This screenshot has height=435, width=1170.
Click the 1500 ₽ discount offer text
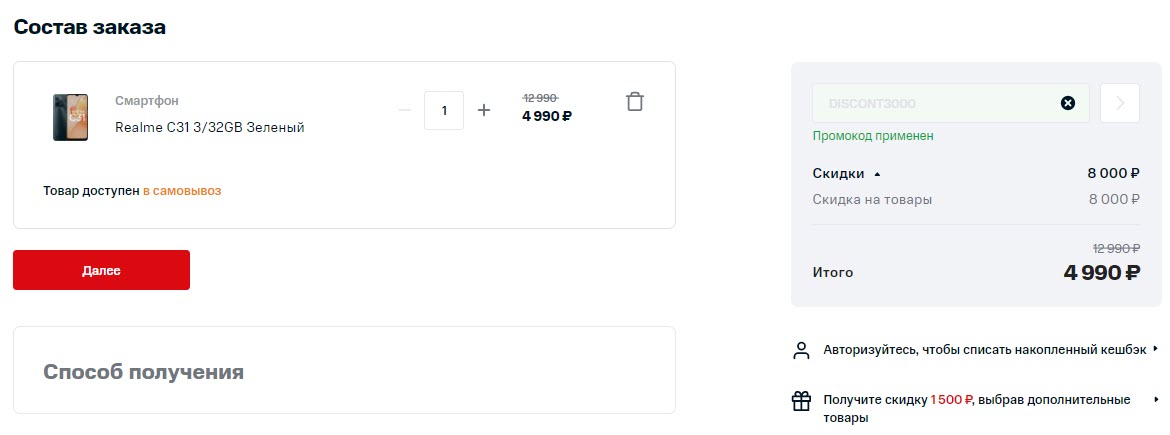pyautogui.click(x=951, y=400)
